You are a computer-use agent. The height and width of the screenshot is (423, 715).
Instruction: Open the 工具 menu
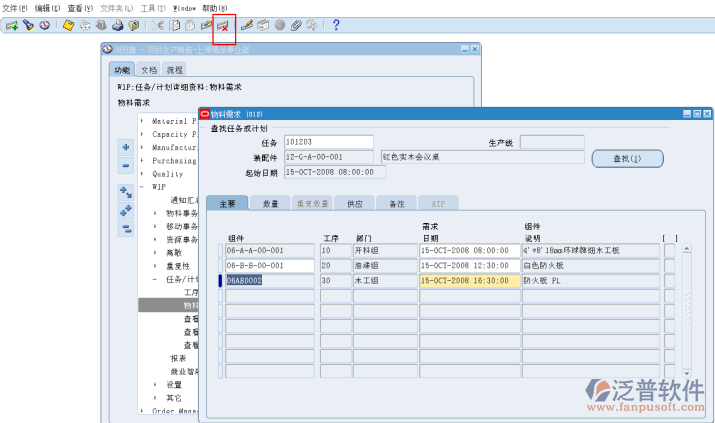pyautogui.click(x=152, y=7)
